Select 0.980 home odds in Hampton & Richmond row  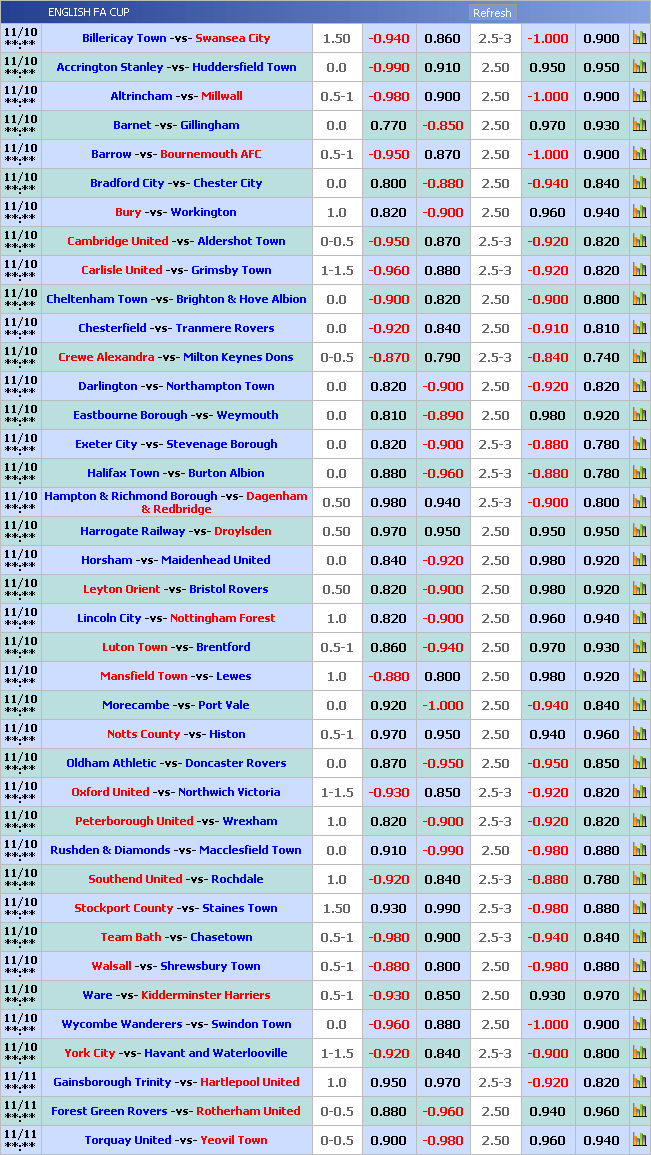389,502
